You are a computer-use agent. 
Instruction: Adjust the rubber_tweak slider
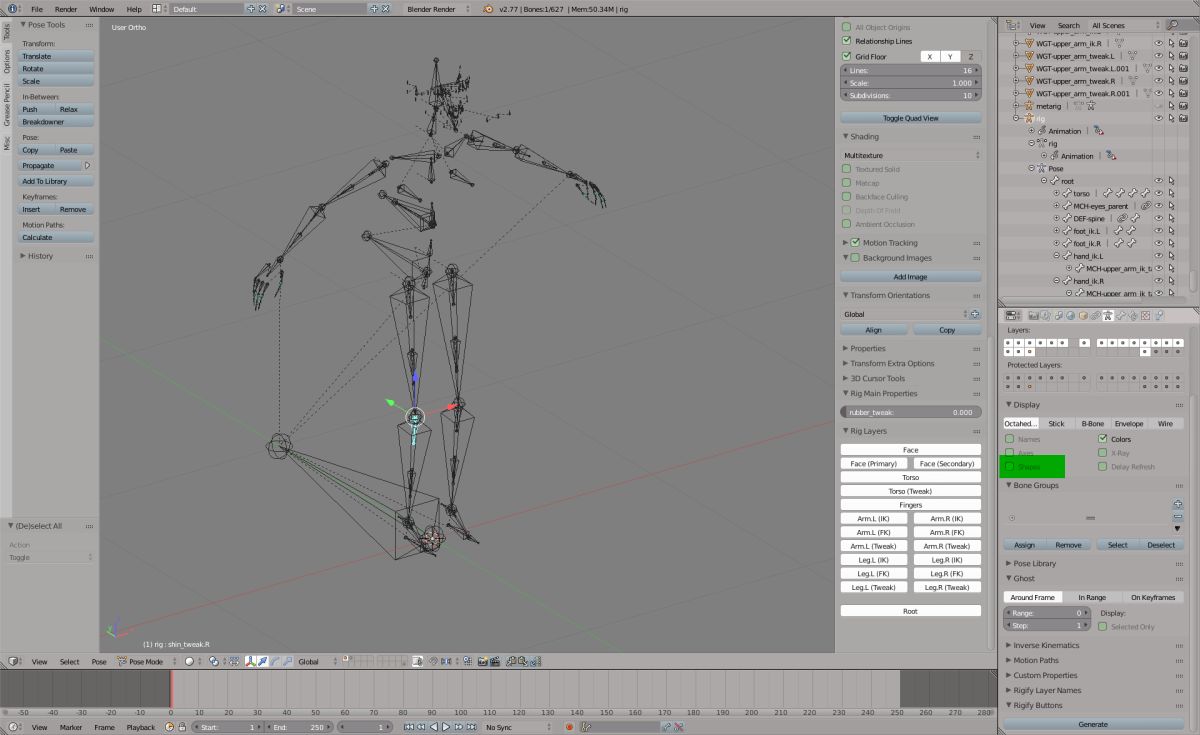tap(910, 412)
